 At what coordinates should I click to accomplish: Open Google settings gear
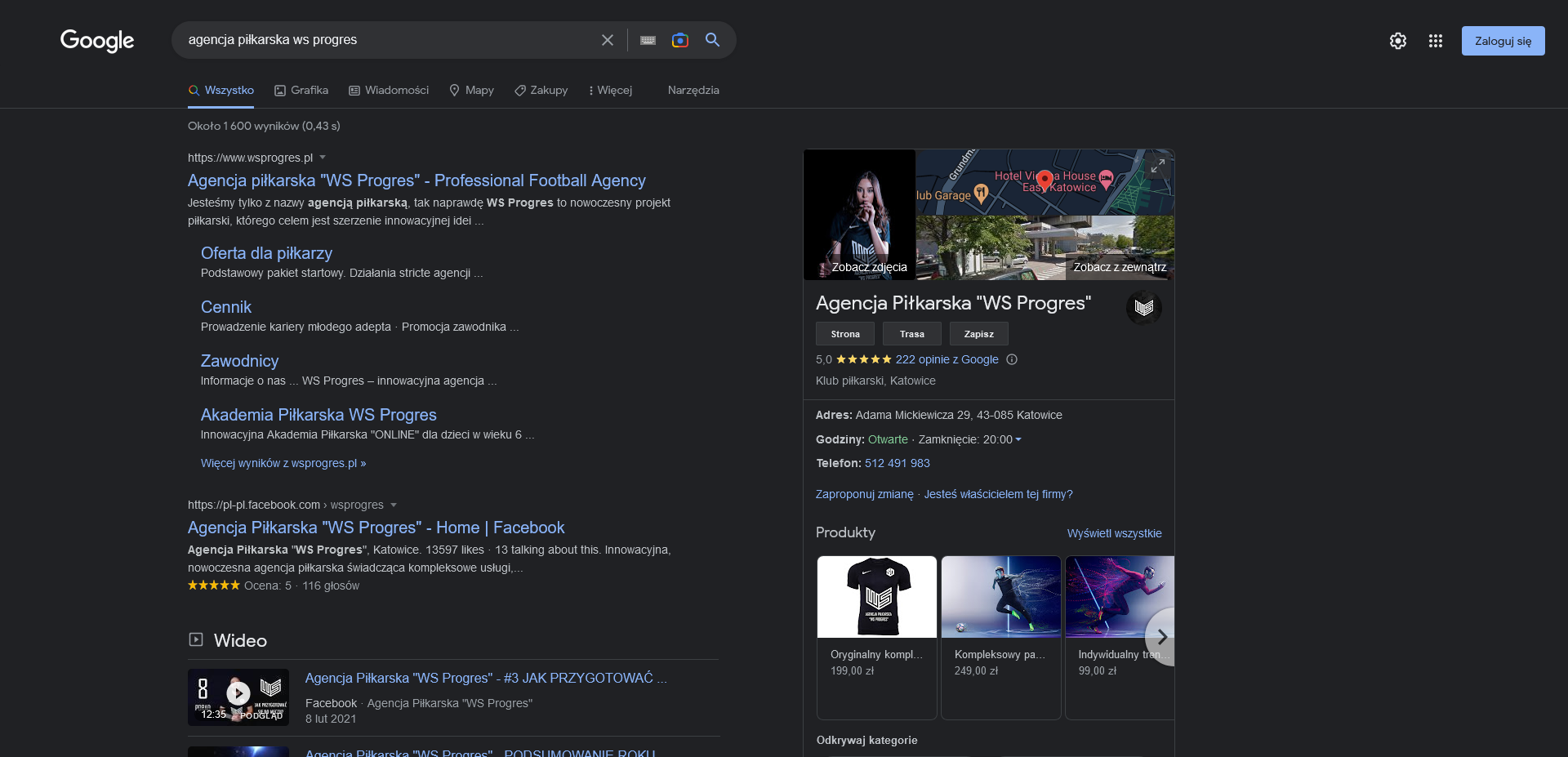click(1398, 41)
